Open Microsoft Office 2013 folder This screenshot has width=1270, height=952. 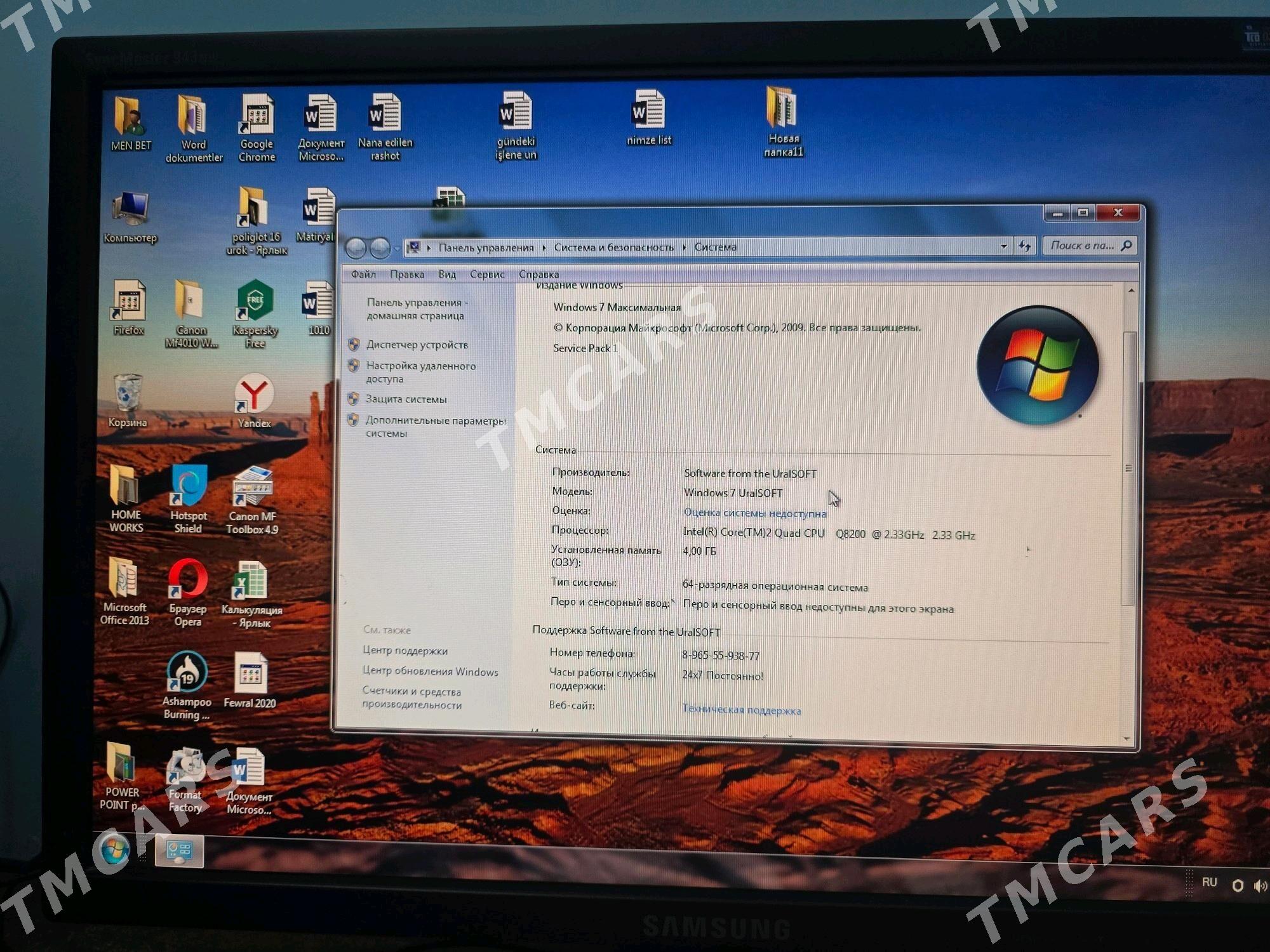pyautogui.click(x=124, y=591)
